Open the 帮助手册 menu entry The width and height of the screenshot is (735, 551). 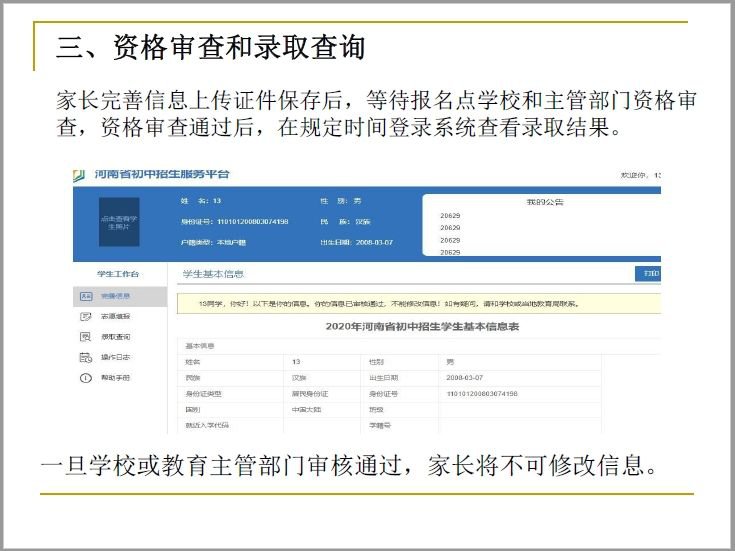115,378
